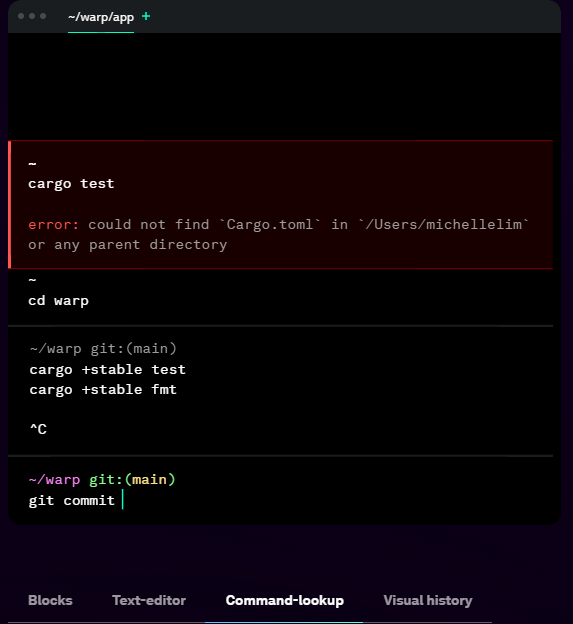Image resolution: width=573 pixels, height=624 pixels.
Task: Select the cd warp command block
Action: tap(281, 297)
